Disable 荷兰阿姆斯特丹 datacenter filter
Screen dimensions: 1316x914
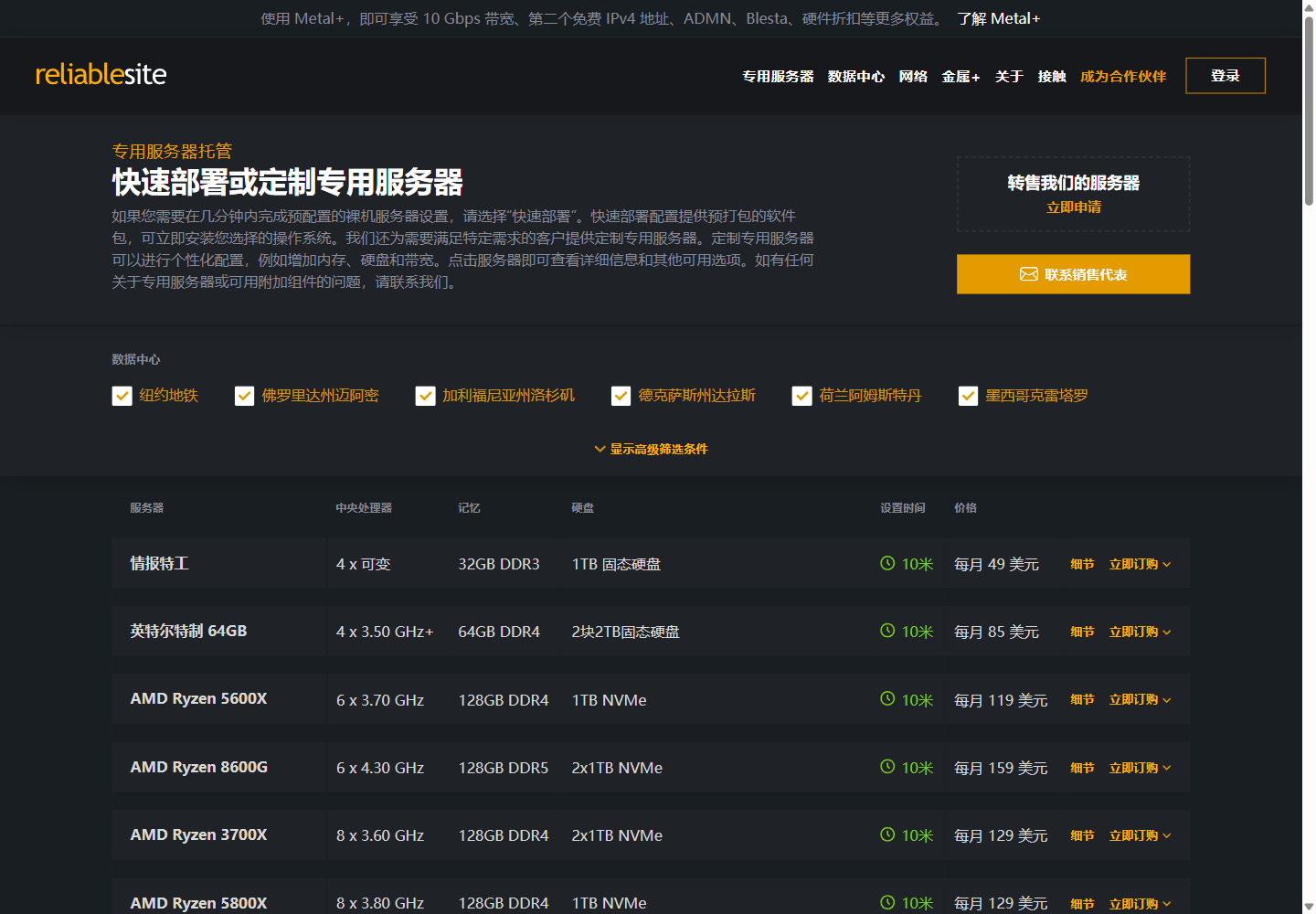(x=801, y=396)
